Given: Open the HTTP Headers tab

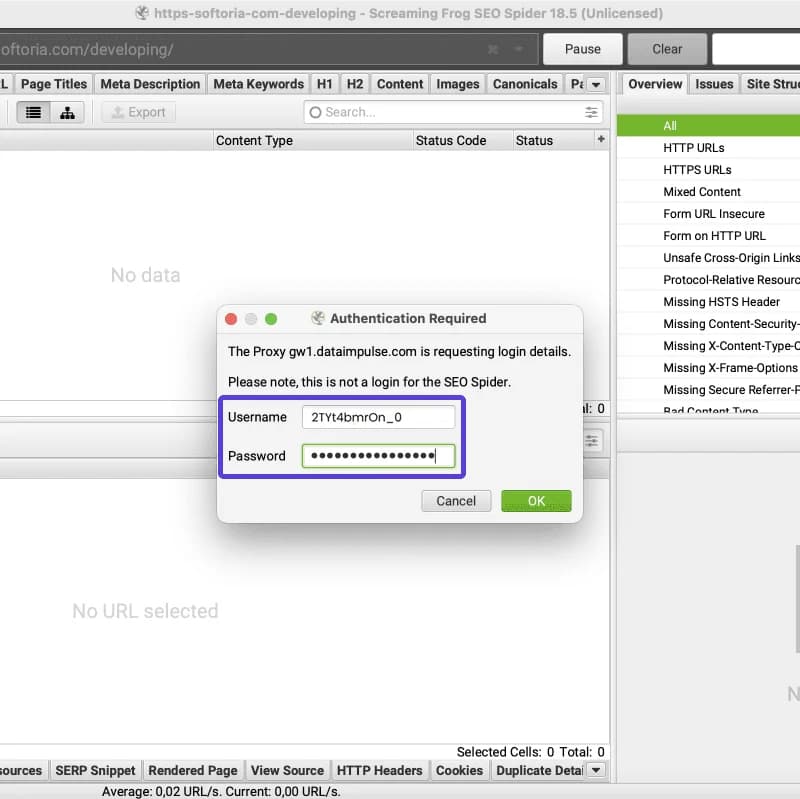Looking at the screenshot, I should [x=380, y=770].
